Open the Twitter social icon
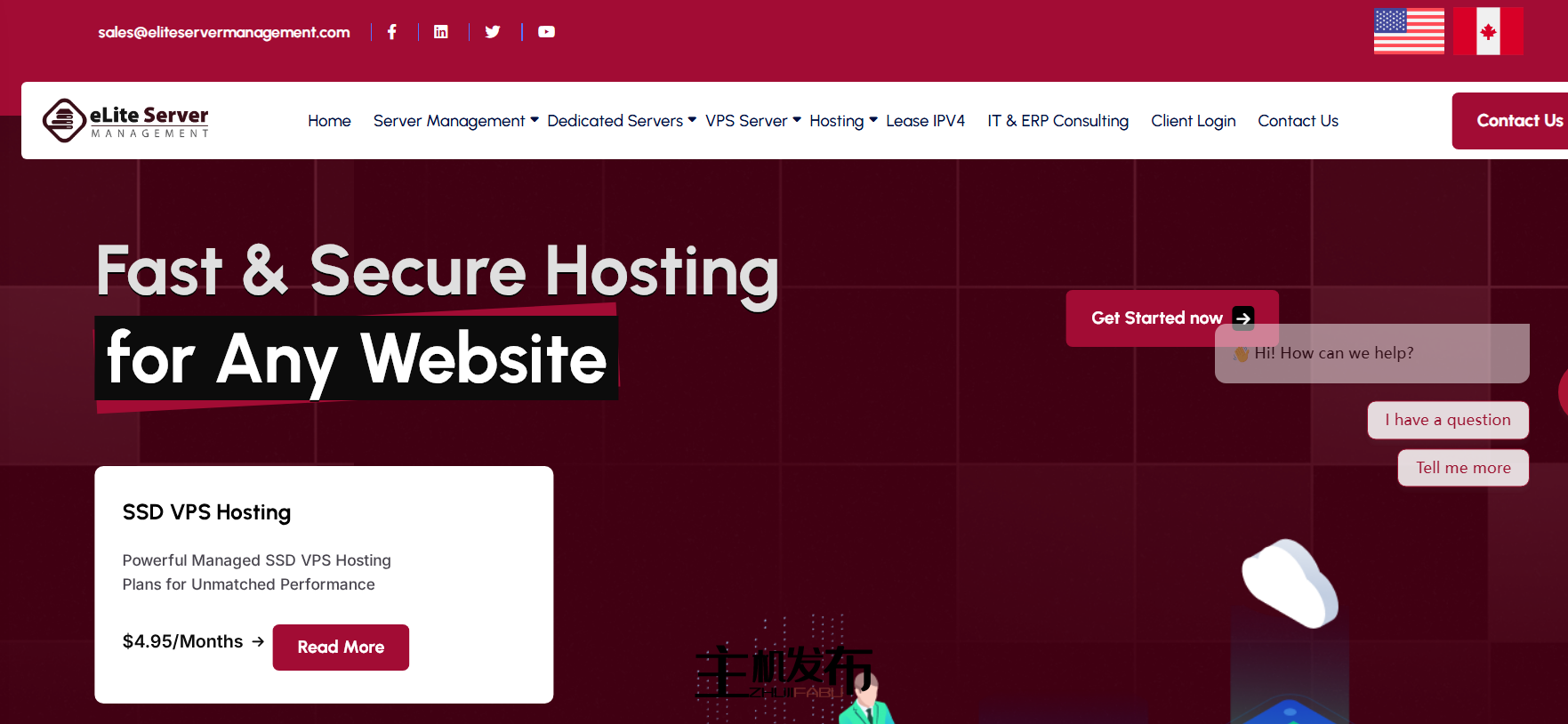Viewport: 1568px width, 724px height. point(492,32)
